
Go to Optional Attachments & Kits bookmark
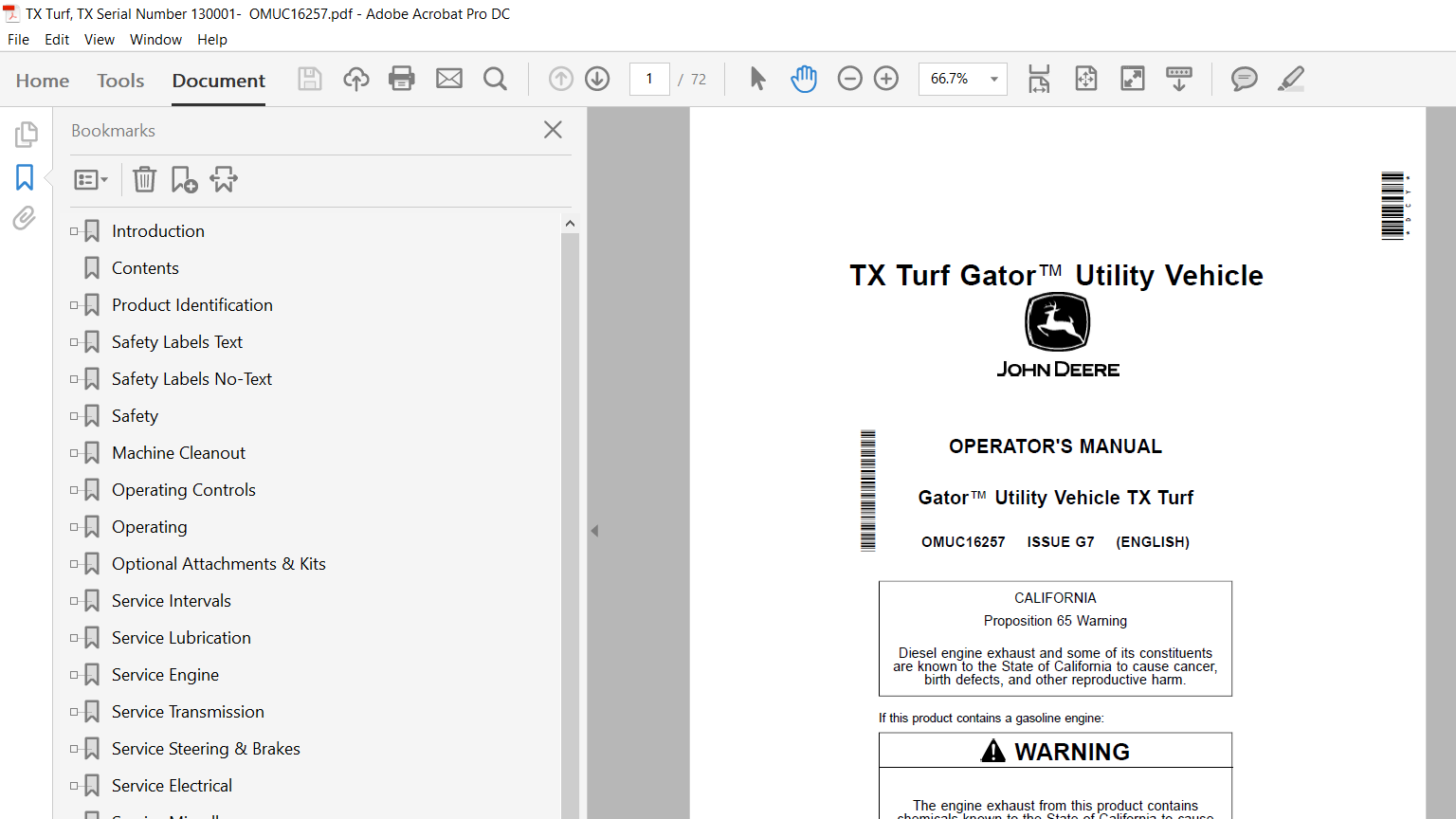coord(219,564)
